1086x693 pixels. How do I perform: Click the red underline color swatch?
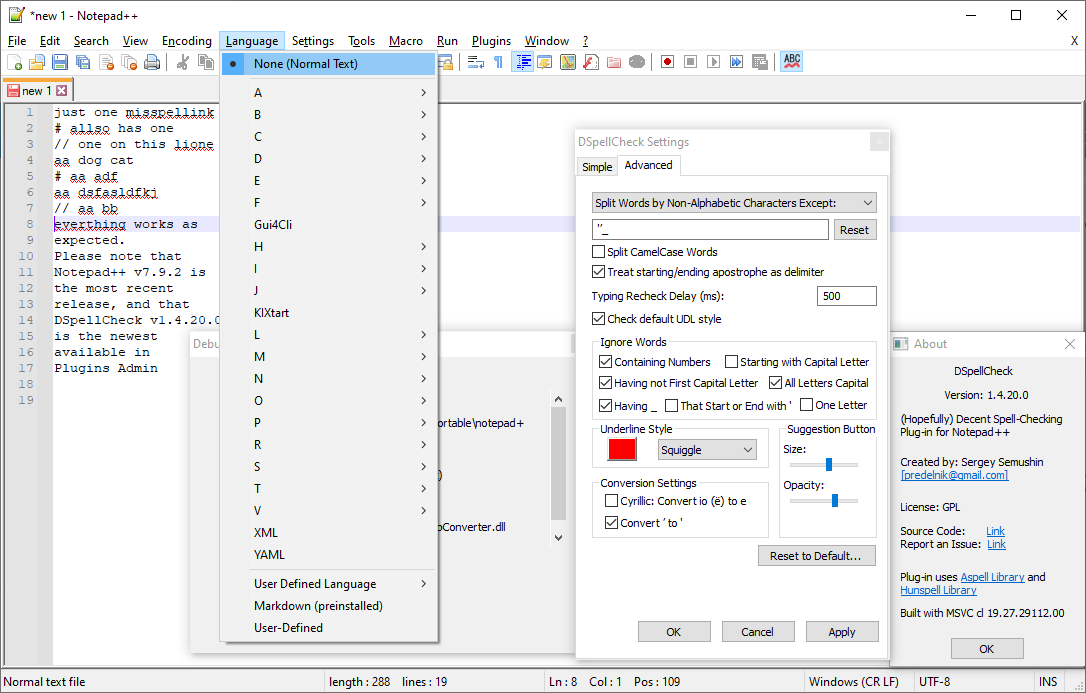[x=624, y=450]
